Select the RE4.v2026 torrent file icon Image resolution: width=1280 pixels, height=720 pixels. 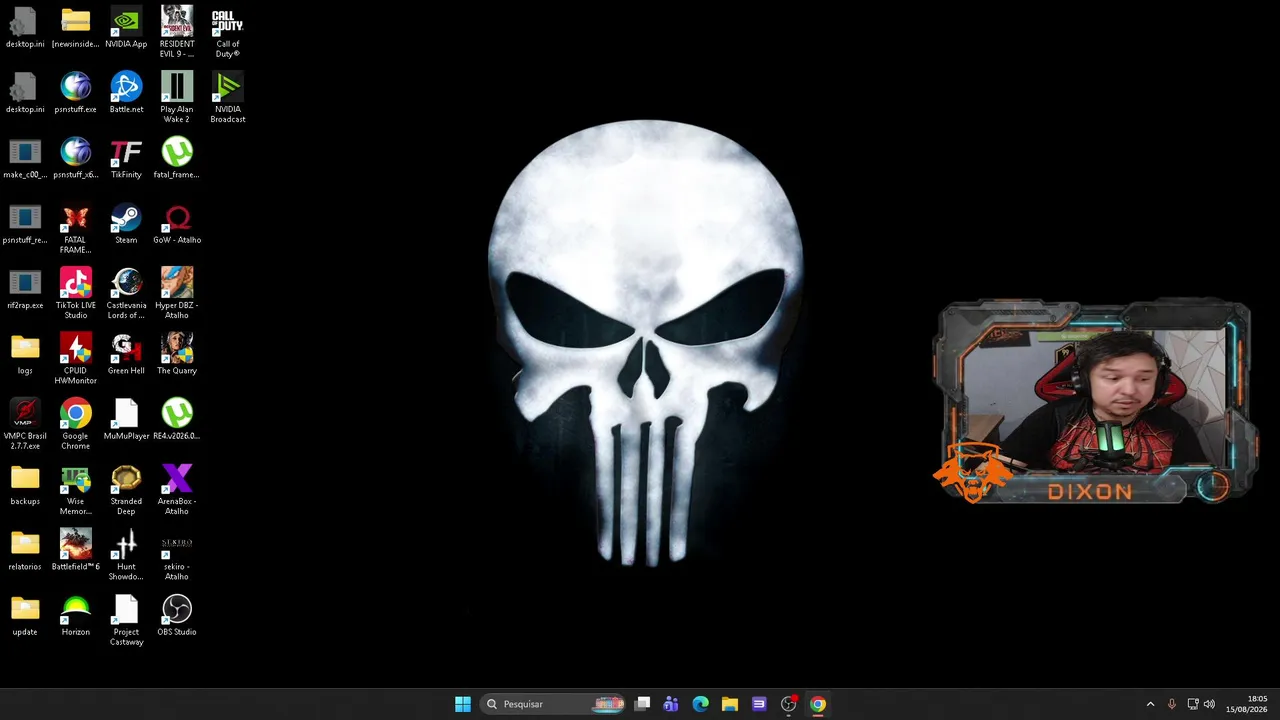[x=177, y=420]
